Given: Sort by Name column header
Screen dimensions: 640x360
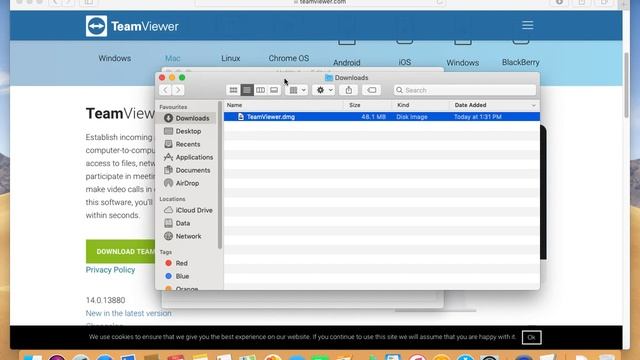Looking at the screenshot, I should tap(284, 105).
